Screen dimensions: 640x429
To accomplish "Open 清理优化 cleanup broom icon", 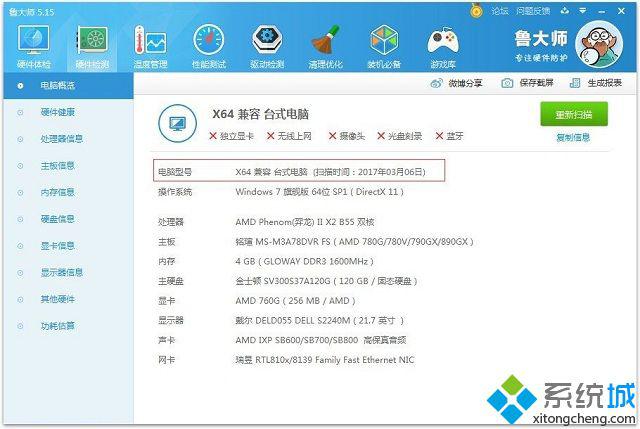I will 325,46.
